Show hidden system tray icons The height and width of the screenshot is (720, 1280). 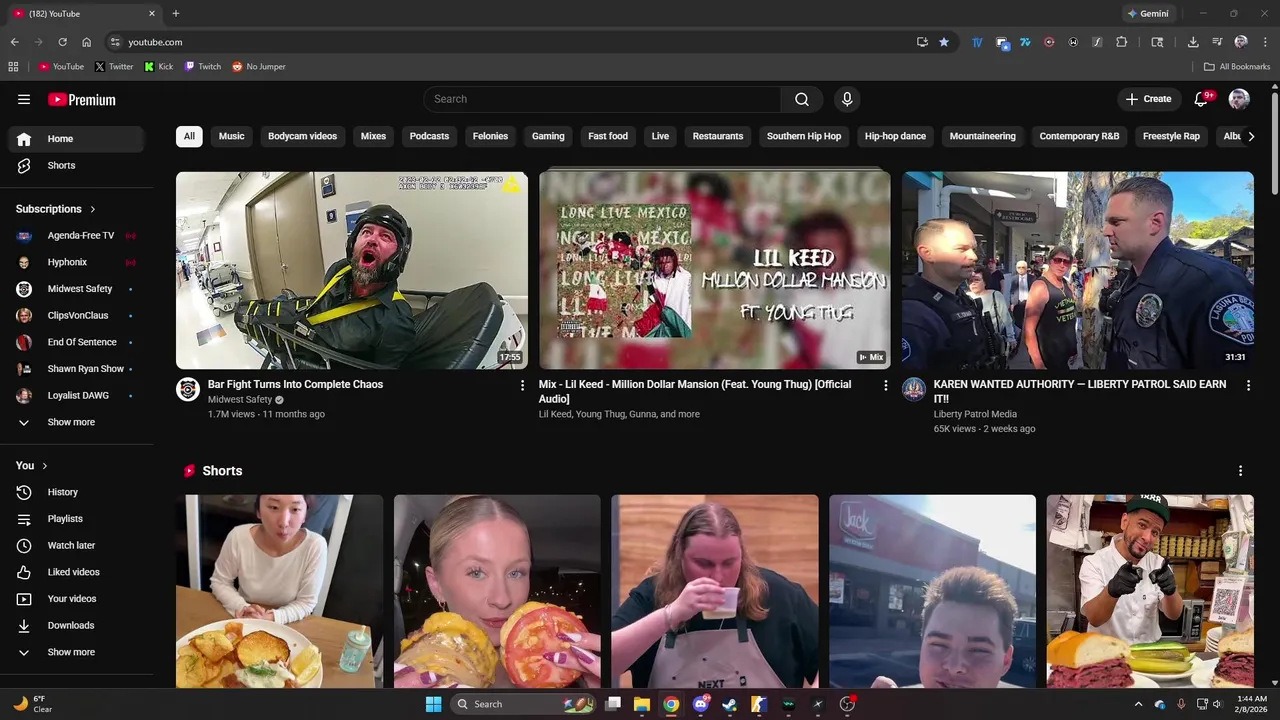(1138, 704)
